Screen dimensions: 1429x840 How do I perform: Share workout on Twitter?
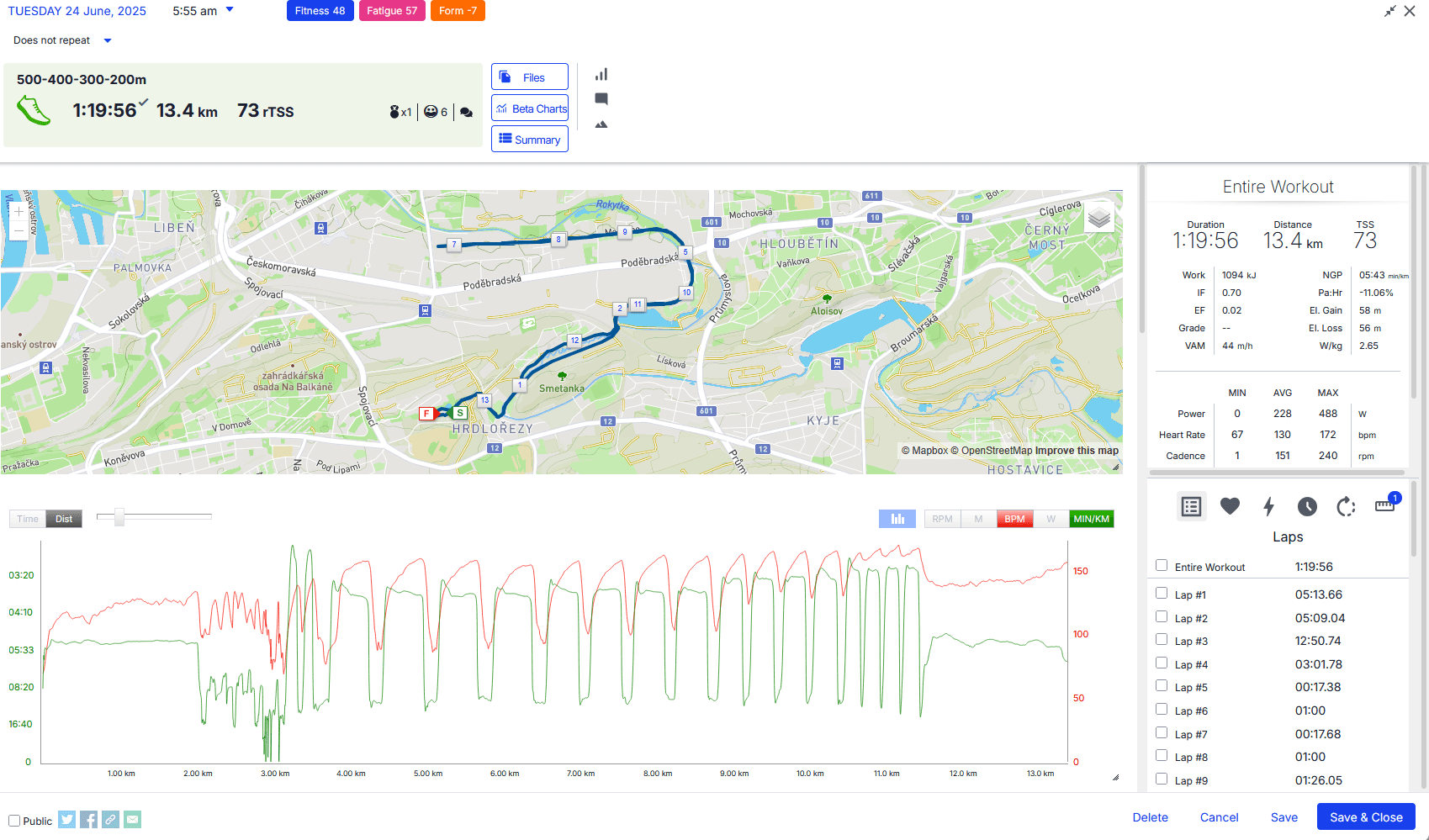point(67,819)
